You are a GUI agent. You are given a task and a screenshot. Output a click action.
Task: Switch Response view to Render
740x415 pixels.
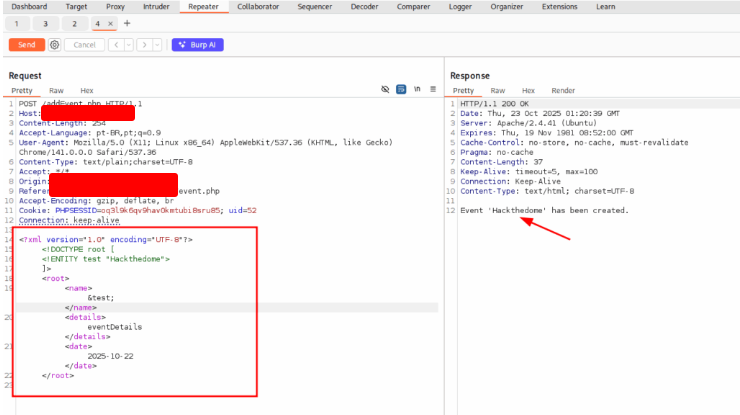pyautogui.click(x=563, y=91)
